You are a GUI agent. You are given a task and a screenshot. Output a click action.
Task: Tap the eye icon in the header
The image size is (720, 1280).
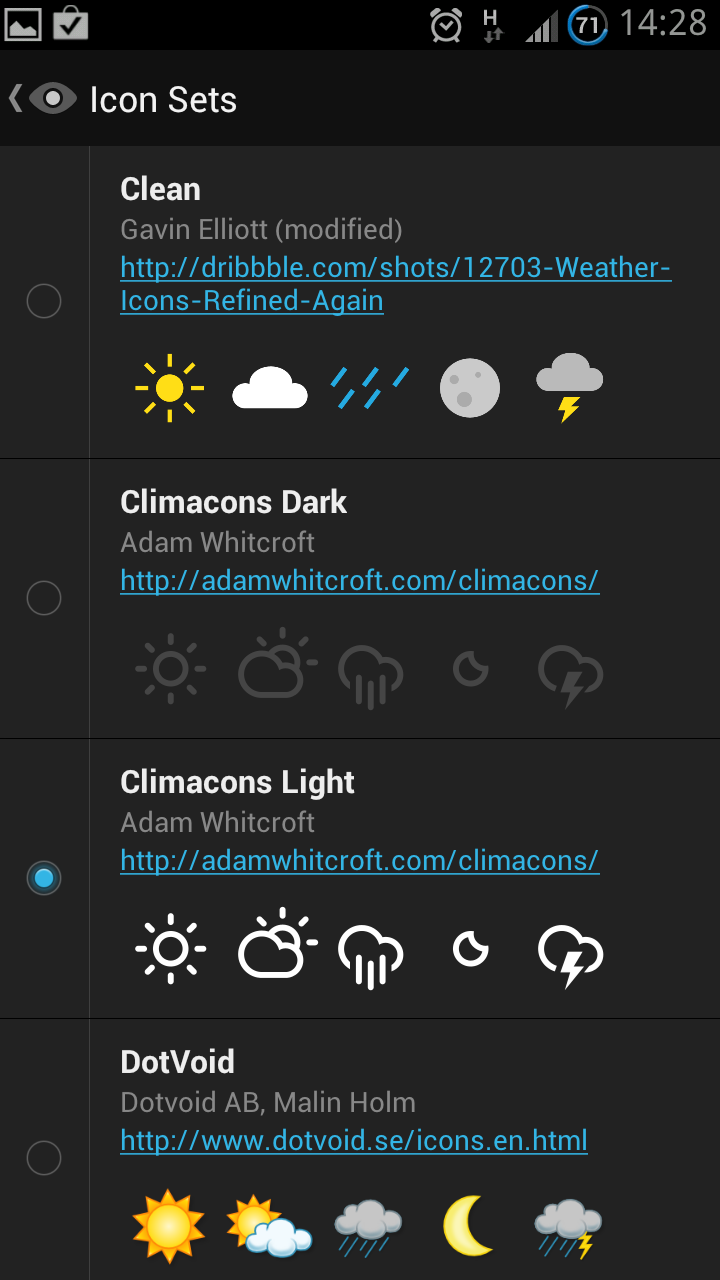(54, 98)
